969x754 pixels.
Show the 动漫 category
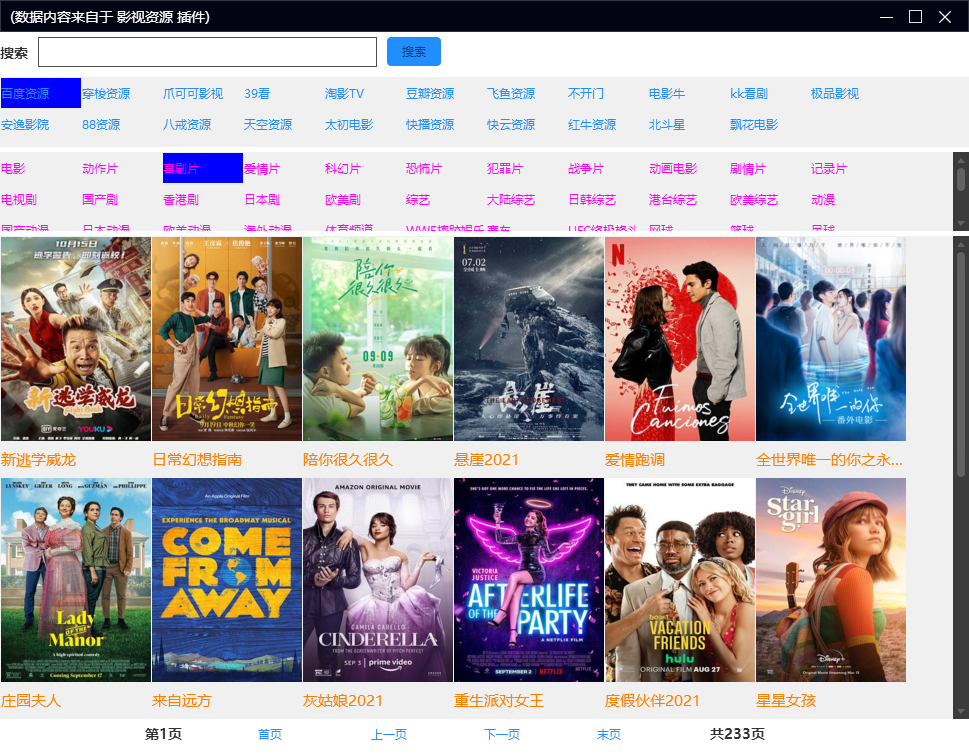[x=823, y=199]
